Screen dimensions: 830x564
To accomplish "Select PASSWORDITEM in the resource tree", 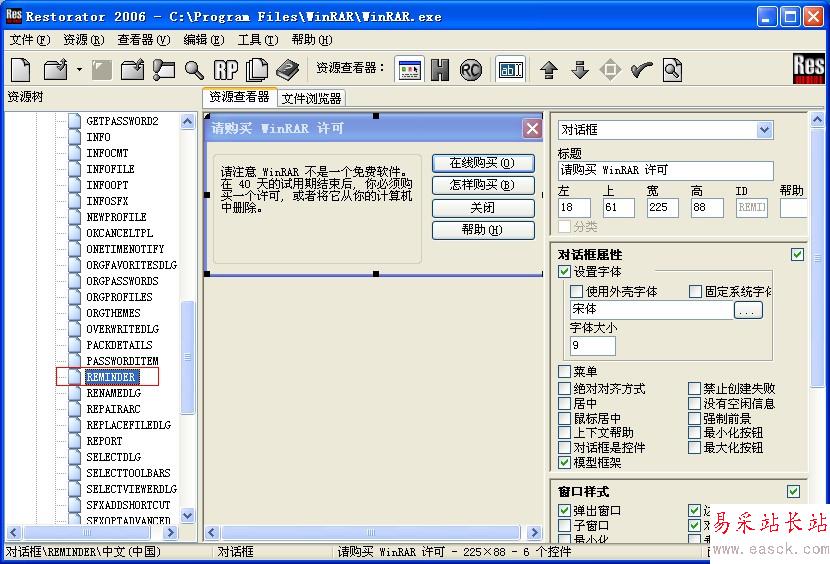I will (x=122, y=361).
